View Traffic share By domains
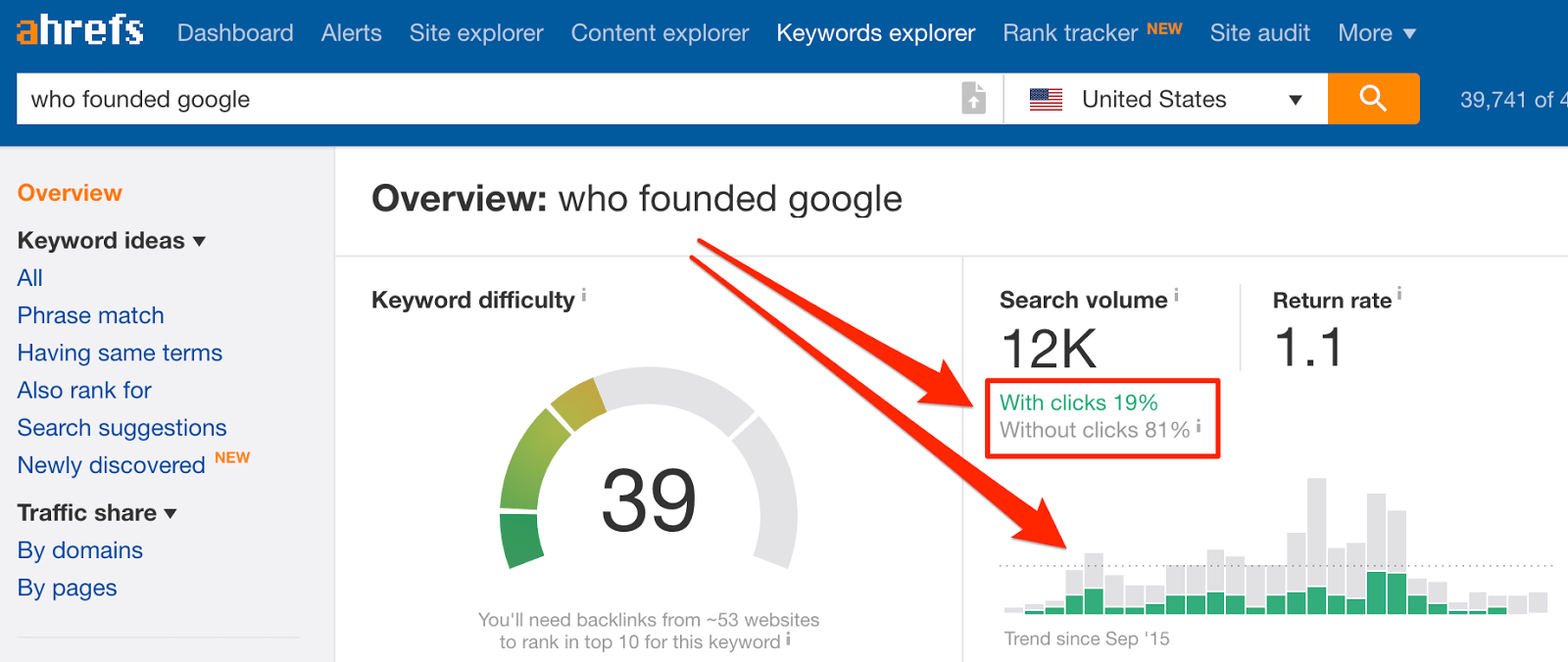This screenshot has width=1568, height=662. [x=80, y=550]
